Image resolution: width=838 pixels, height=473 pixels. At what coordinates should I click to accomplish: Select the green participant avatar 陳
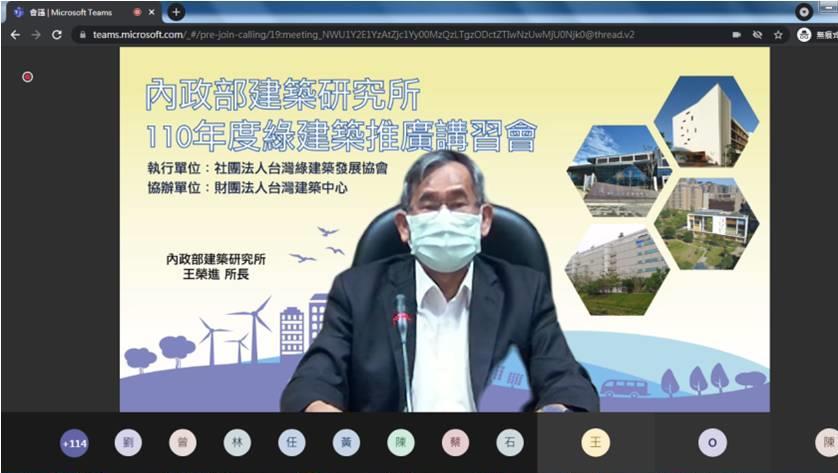point(401,443)
